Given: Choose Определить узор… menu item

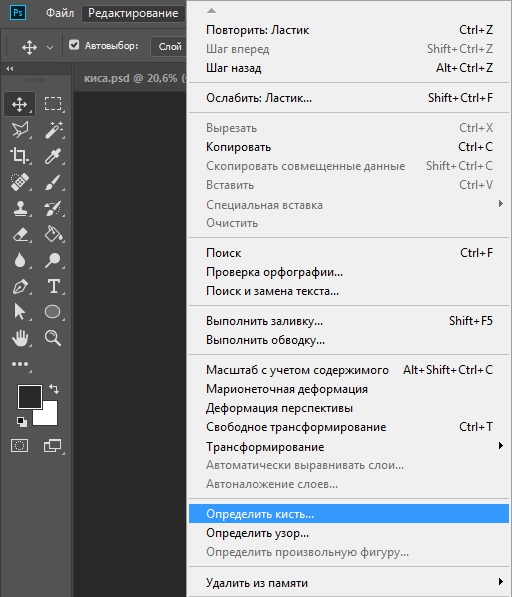Looking at the screenshot, I should pos(349,533).
